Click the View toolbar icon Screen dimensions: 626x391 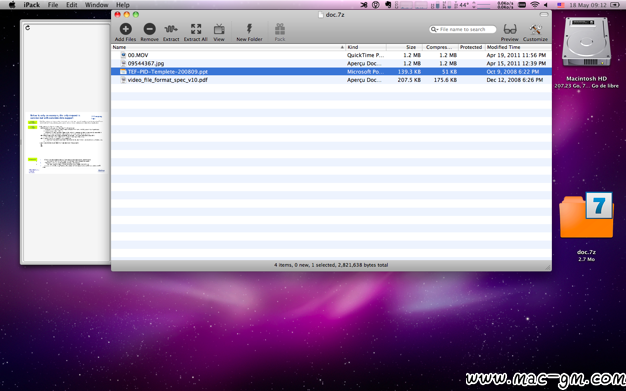click(219, 29)
